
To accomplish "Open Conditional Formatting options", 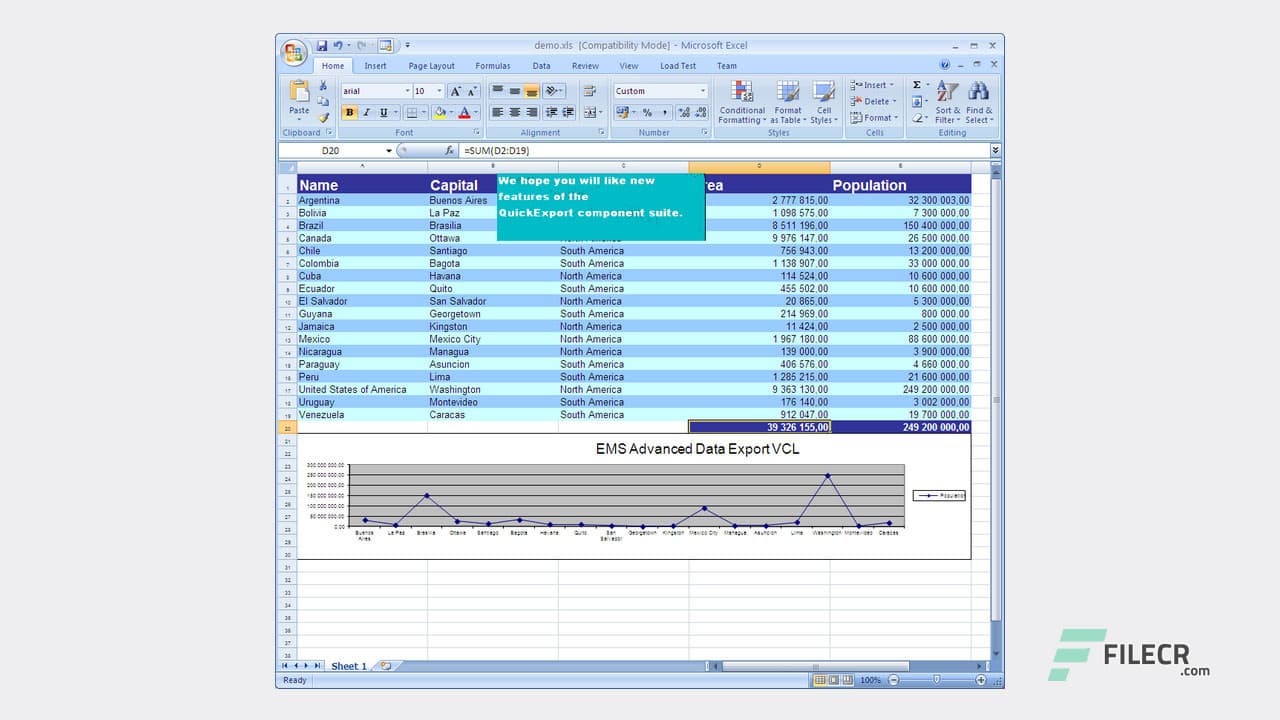I will [x=741, y=105].
